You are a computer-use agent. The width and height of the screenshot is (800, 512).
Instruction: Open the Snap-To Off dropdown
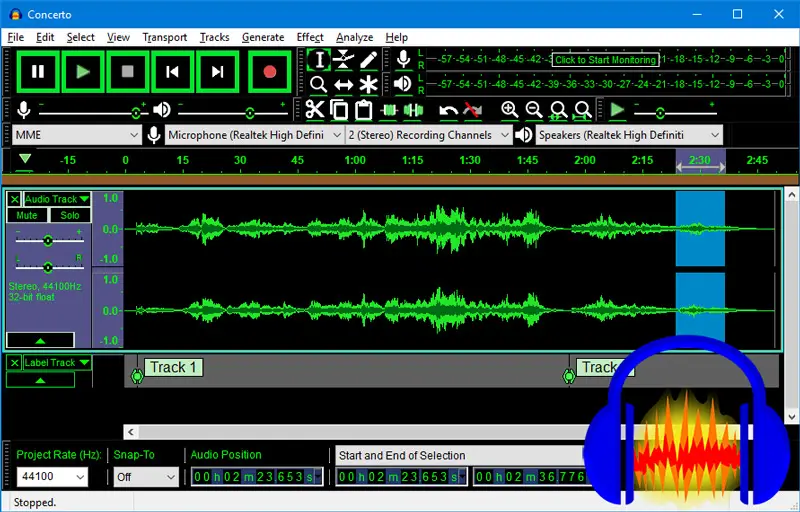[146, 477]
